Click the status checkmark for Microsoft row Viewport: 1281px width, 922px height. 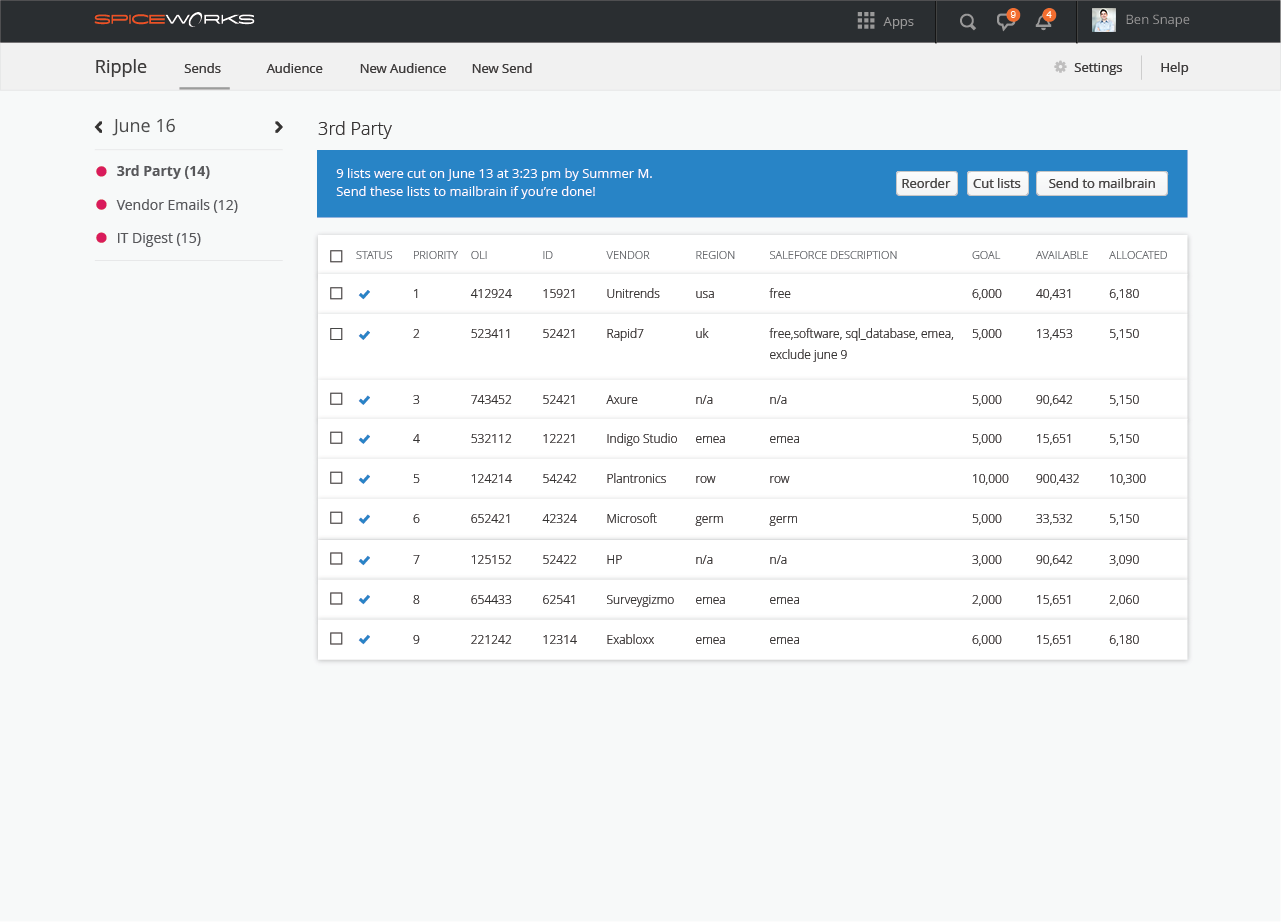pos(364,519)
